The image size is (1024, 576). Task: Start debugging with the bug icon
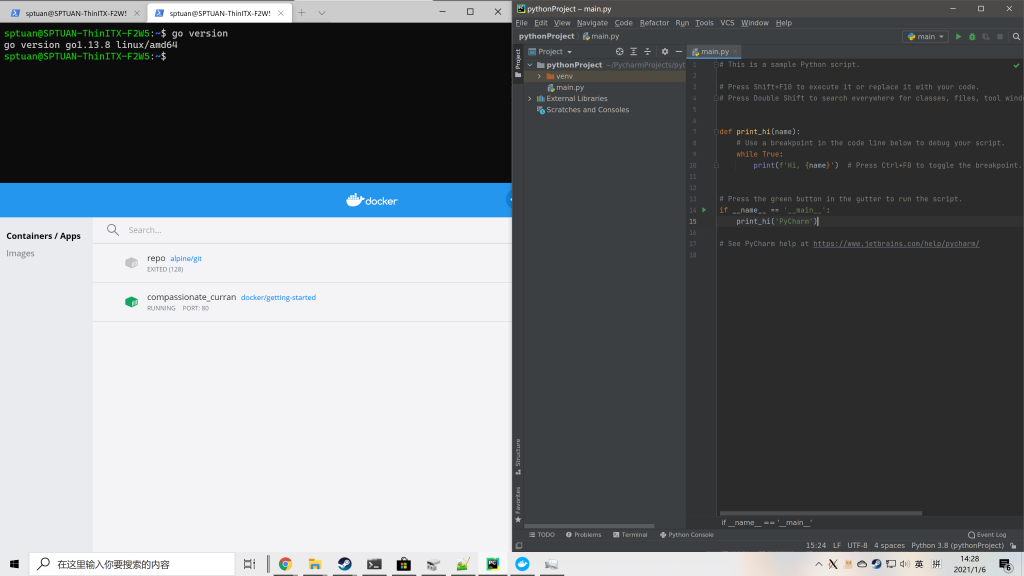click(971, 35)
